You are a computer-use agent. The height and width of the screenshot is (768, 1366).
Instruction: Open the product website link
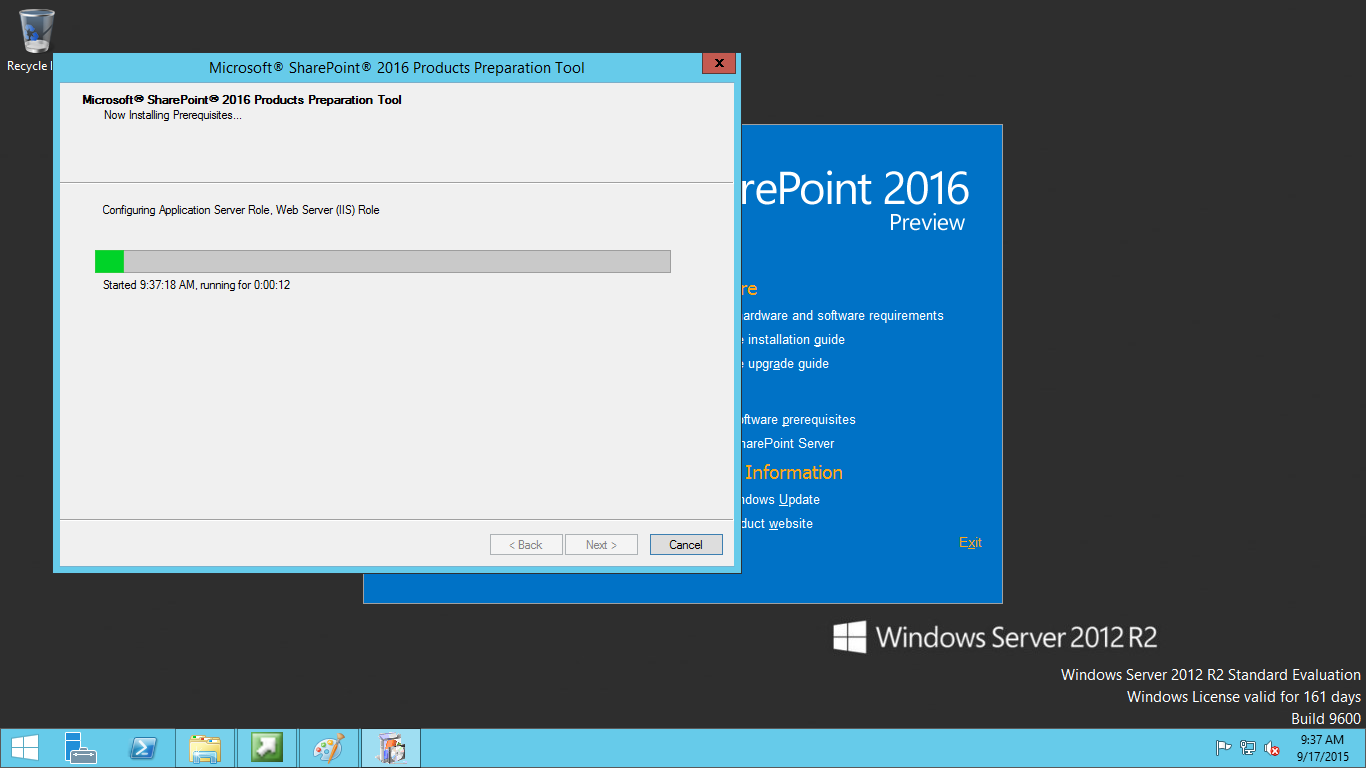[x=777, y=524]
